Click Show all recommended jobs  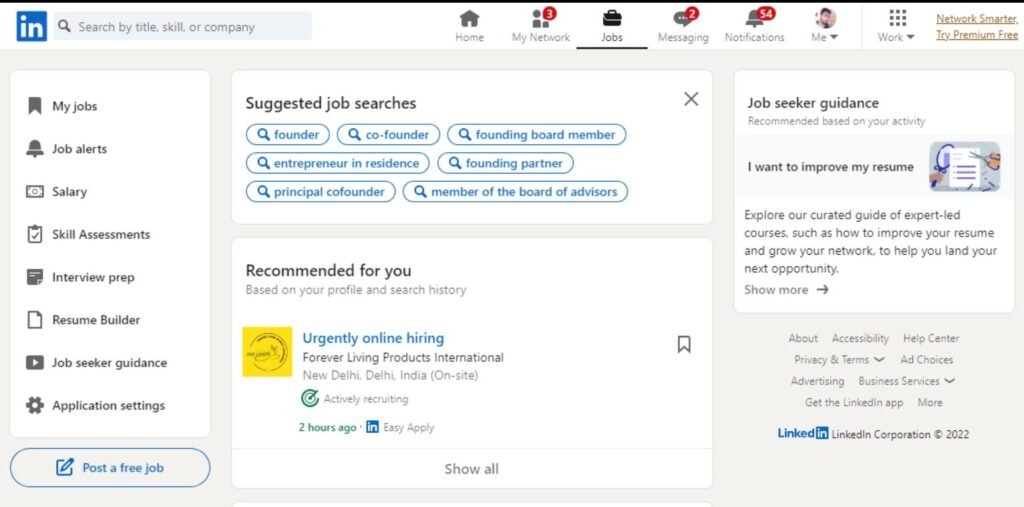tap(472, 468)
